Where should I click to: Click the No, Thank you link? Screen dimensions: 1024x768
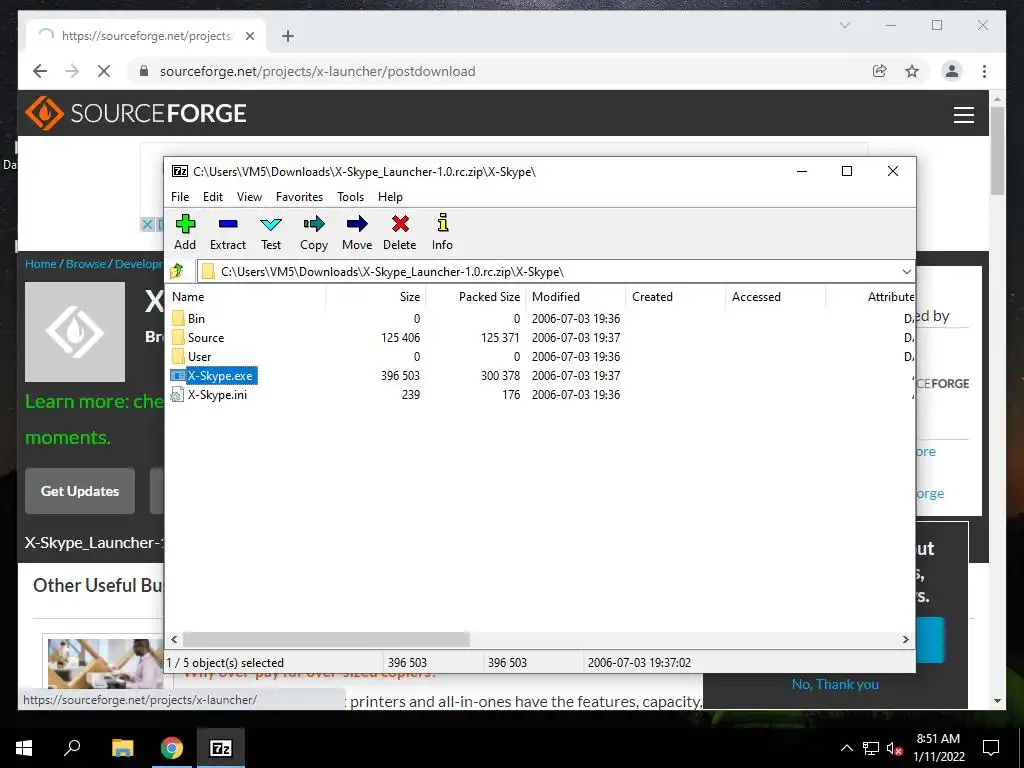tap(835, 684)
